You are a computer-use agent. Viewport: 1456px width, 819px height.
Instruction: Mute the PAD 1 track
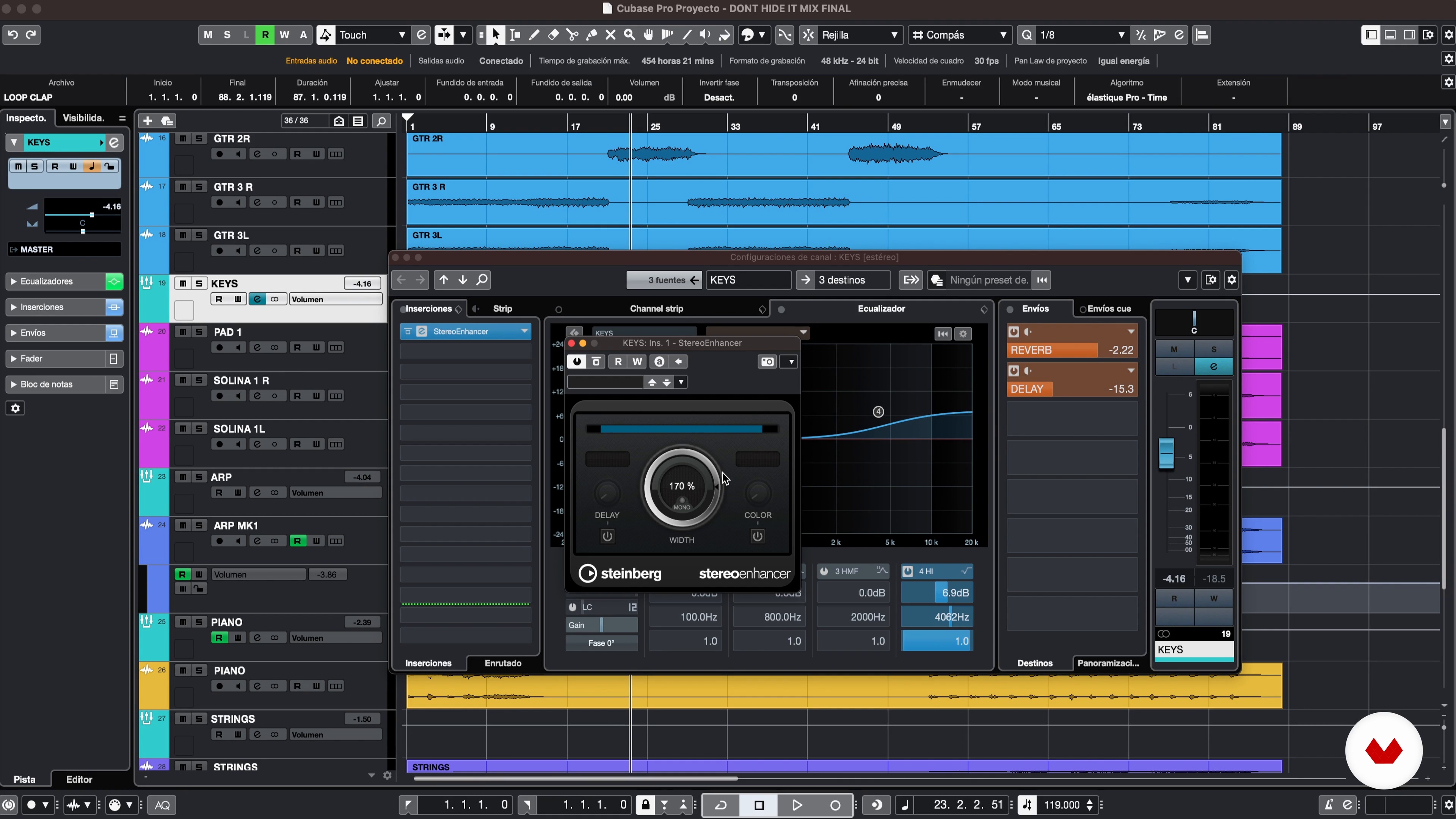coord(183,332)
